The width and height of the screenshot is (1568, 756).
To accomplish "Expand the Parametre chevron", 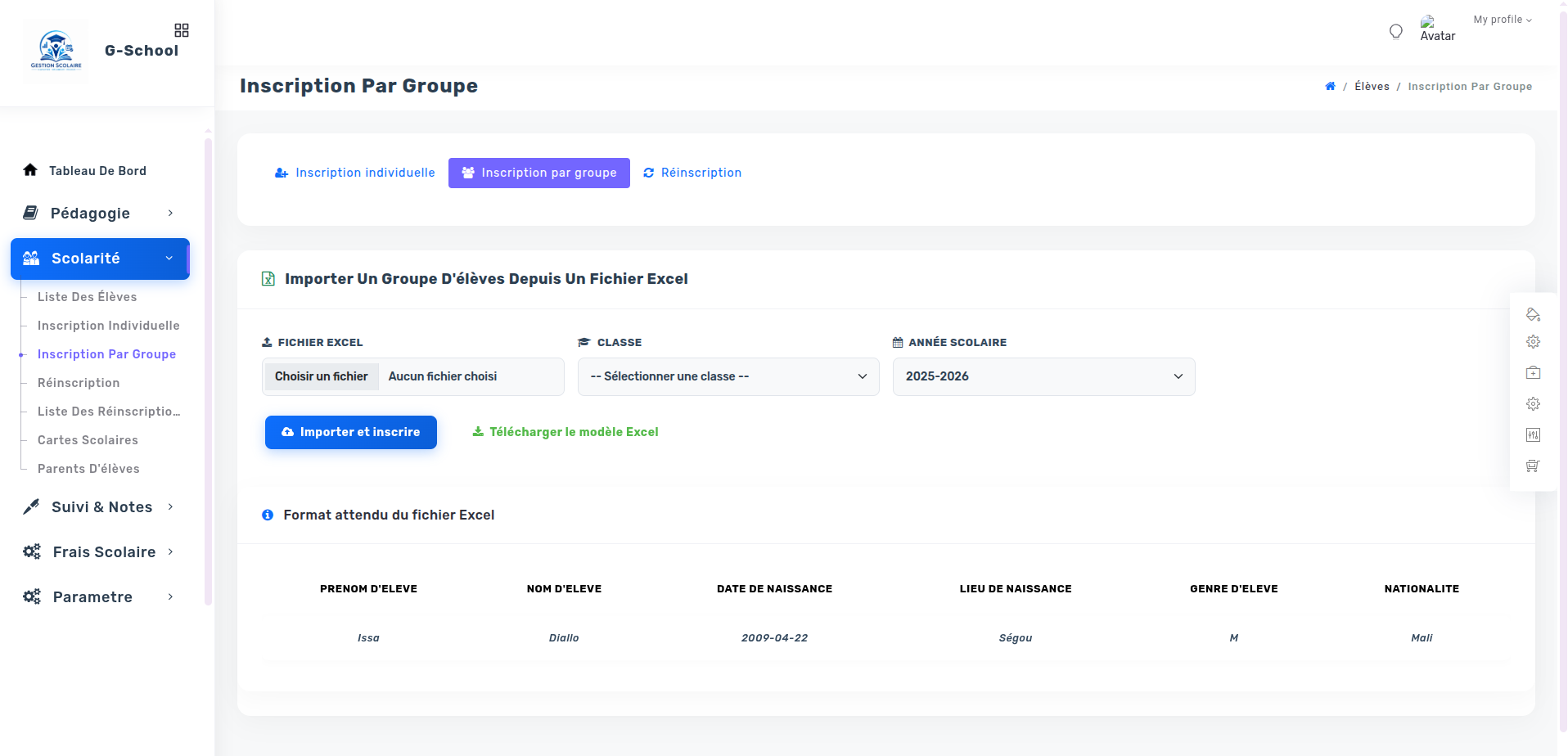I will pyautogui.click(x=170, y=596).
